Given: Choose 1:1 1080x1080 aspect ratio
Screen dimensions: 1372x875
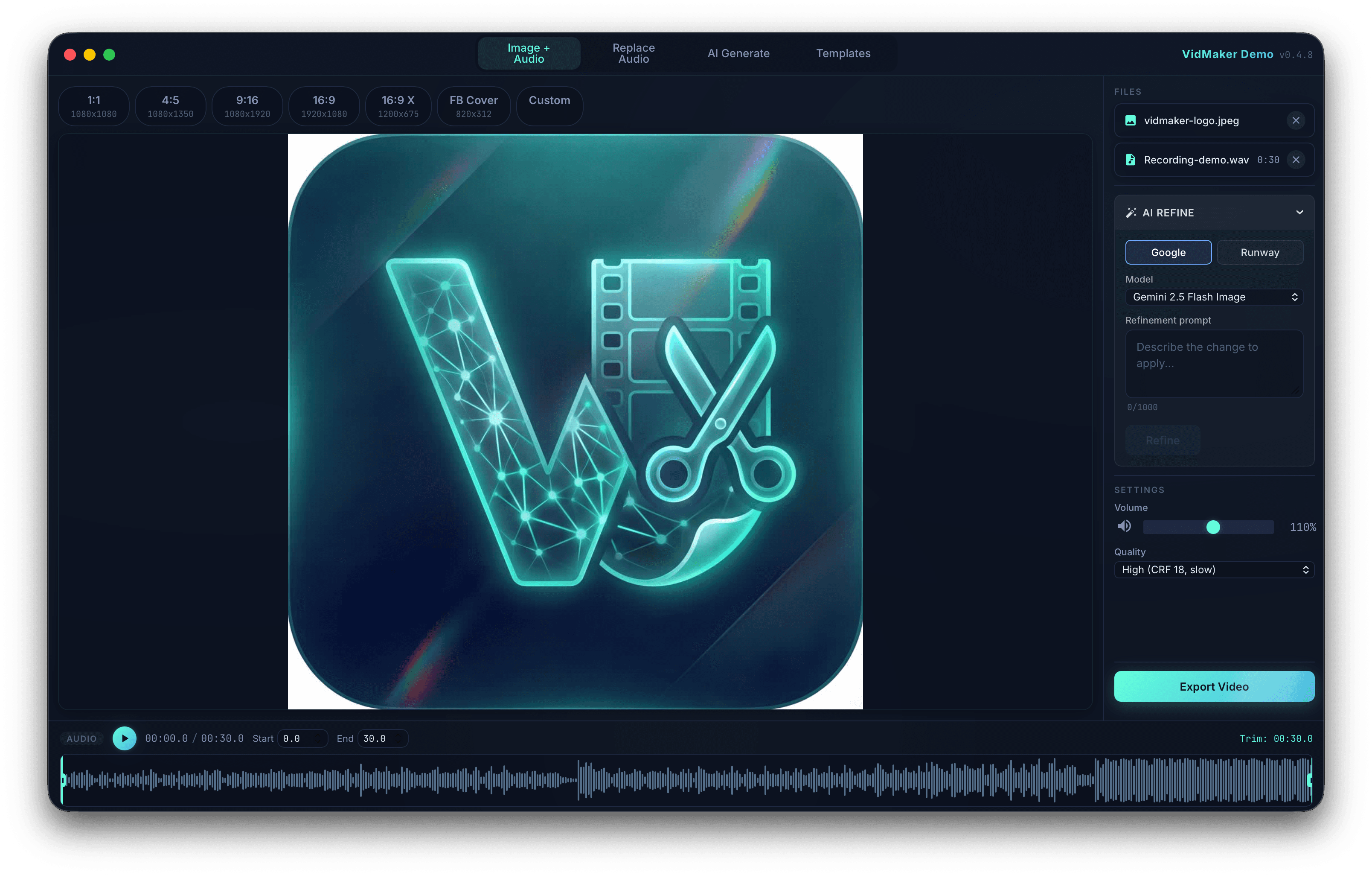Looking at the screenshot, I should pos(93,106).
